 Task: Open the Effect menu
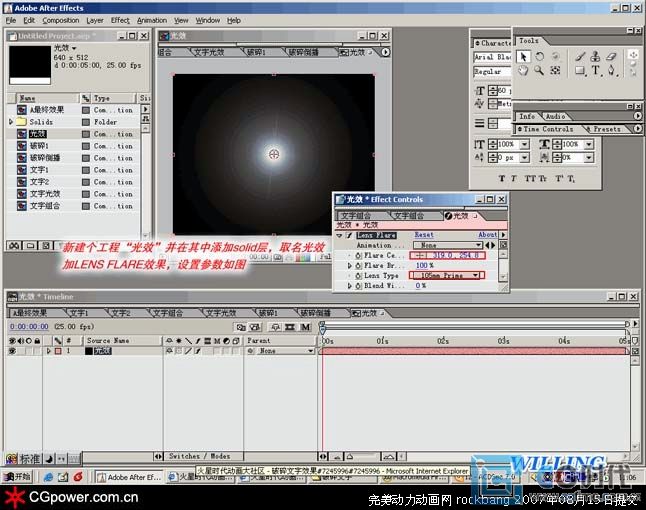coord(120,20)
